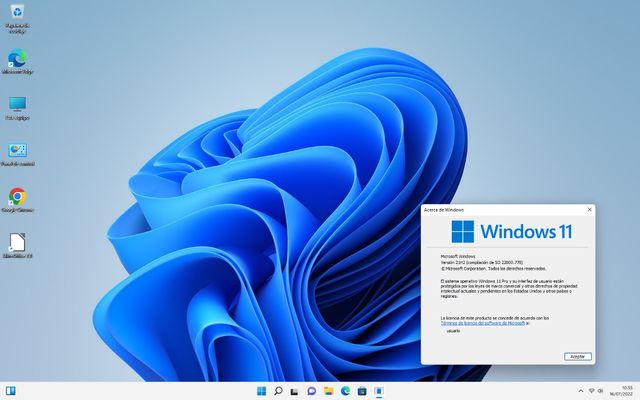Close the Acerca de Windows dialog
The width and height of the screenshot is (640, 400).
click(589, 209)
